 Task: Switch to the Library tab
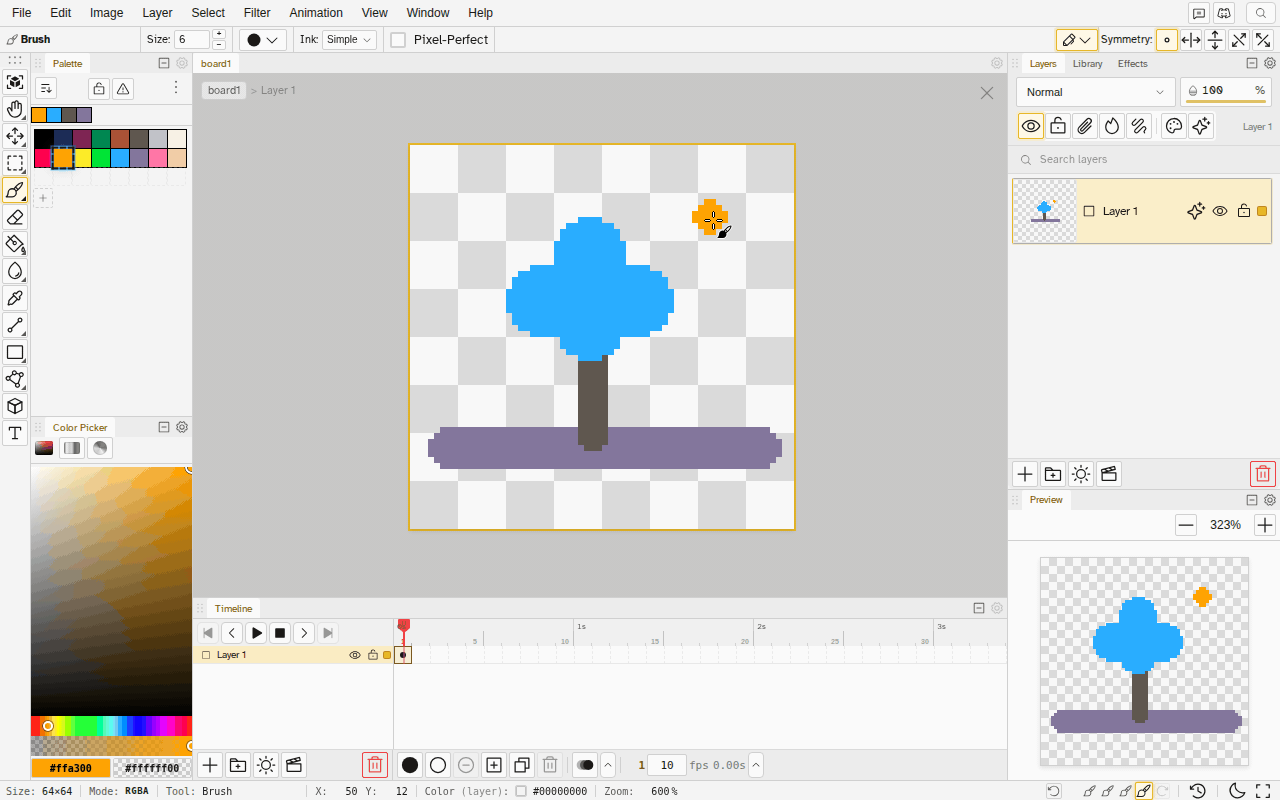tap(1087, 64)
